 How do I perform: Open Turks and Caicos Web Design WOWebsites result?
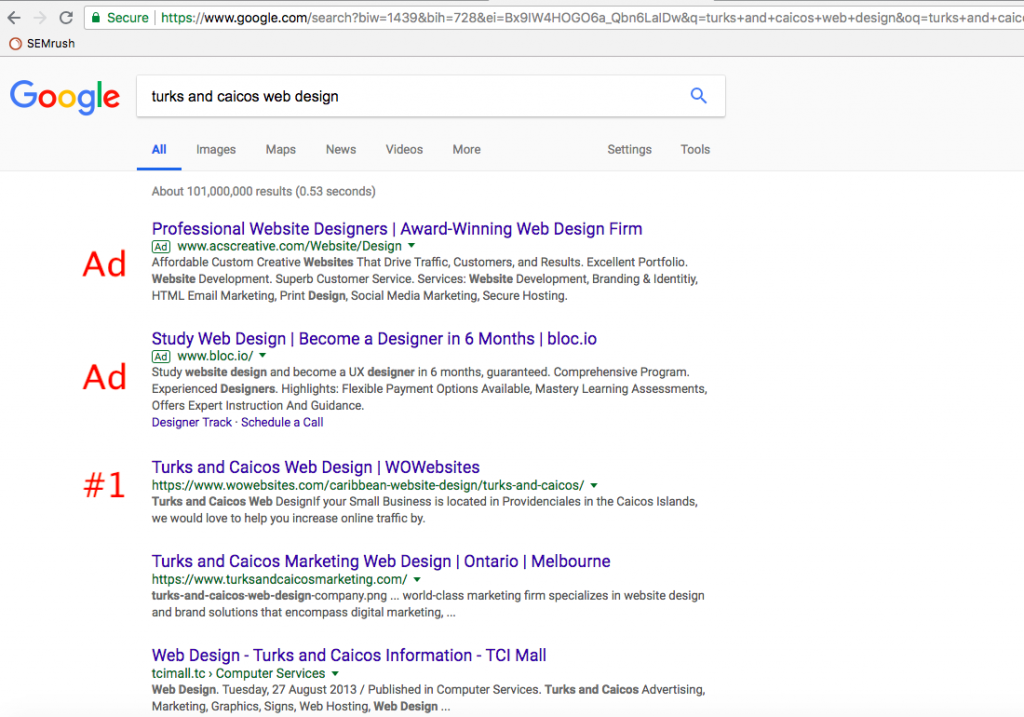click(315, 468)
